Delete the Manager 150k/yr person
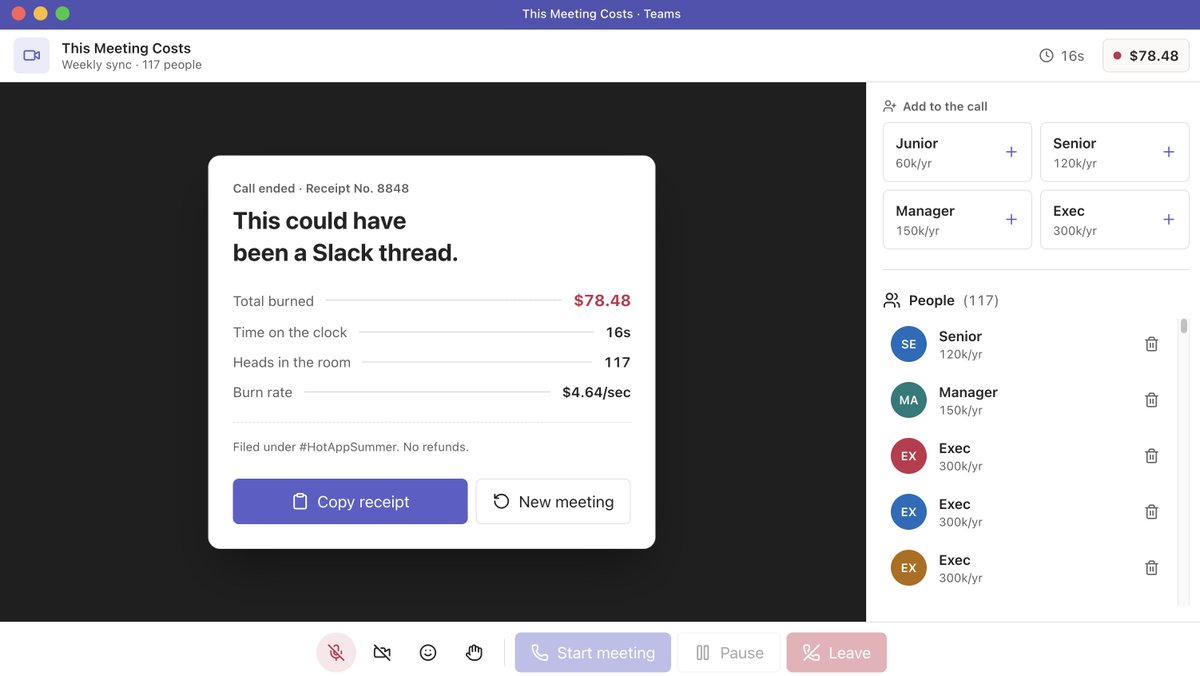Image resolution: width=1200 pixels, height=676 pixels. point(1151,400)
